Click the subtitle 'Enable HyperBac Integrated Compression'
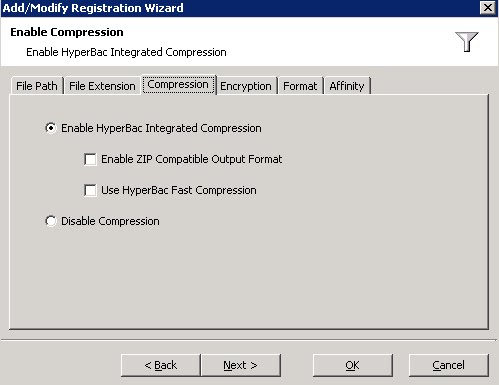Screen dimensions: 499x385 pos(126,52)
